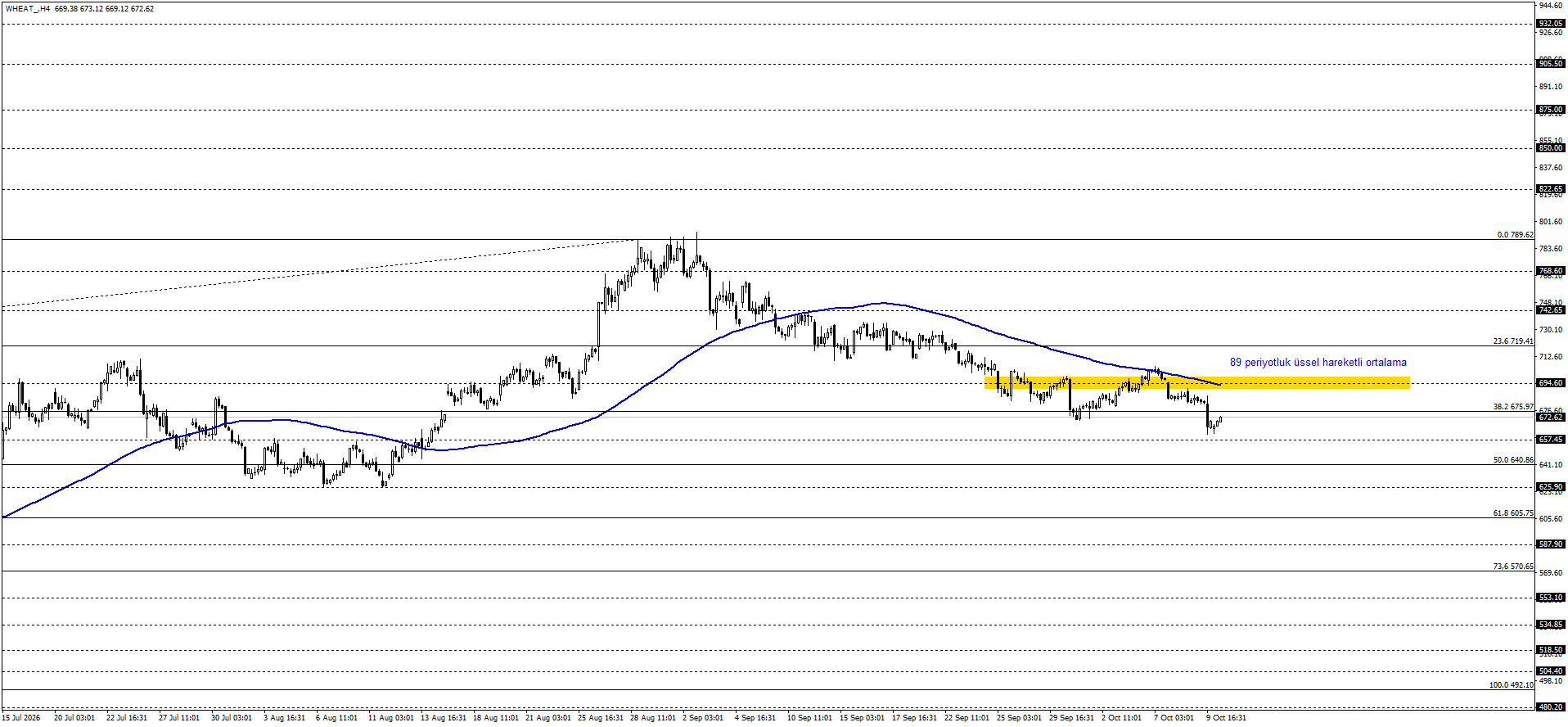Image resolution: width=1568 pixels, height=727 pixels.
Task: Click the 694.60 price level tag
Action: [x=1551, y=383]
